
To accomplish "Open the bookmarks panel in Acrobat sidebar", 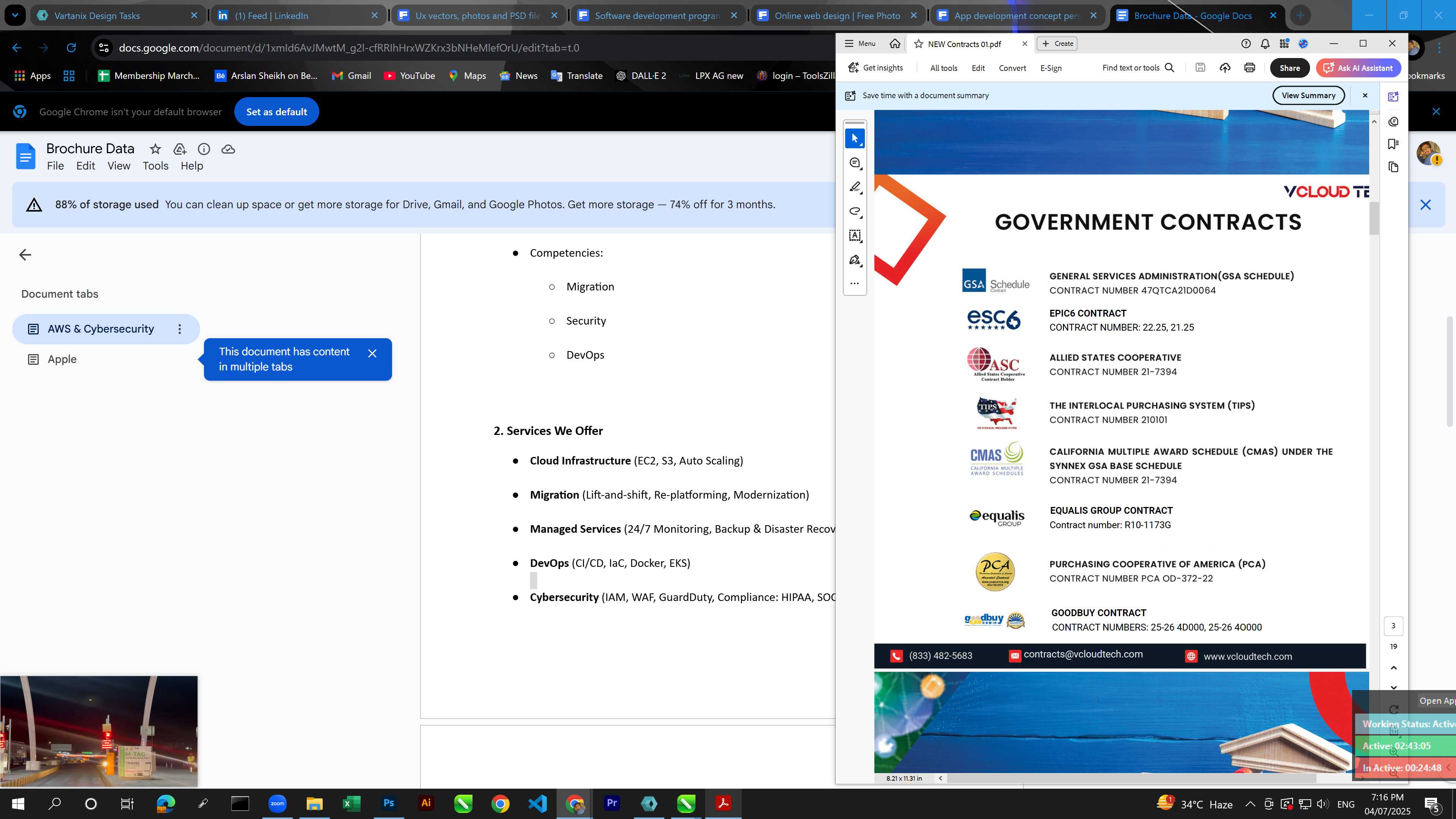I will 1393,144.
